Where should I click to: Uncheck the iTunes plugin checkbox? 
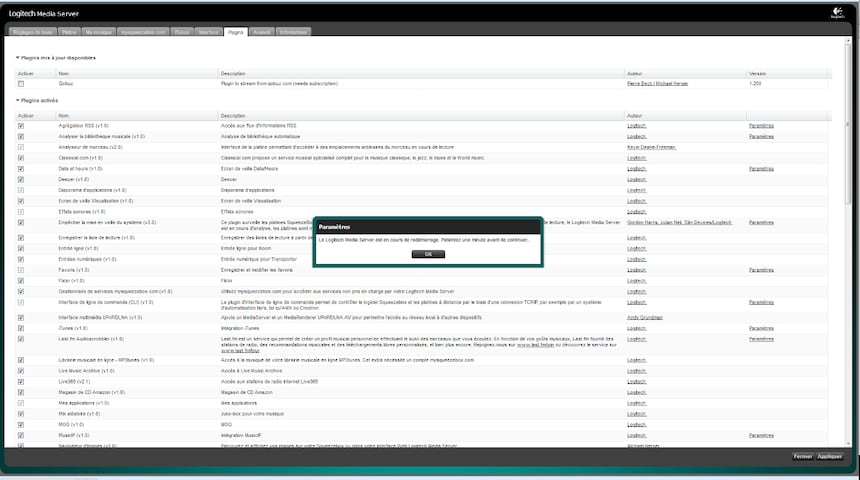pos(21,329)
